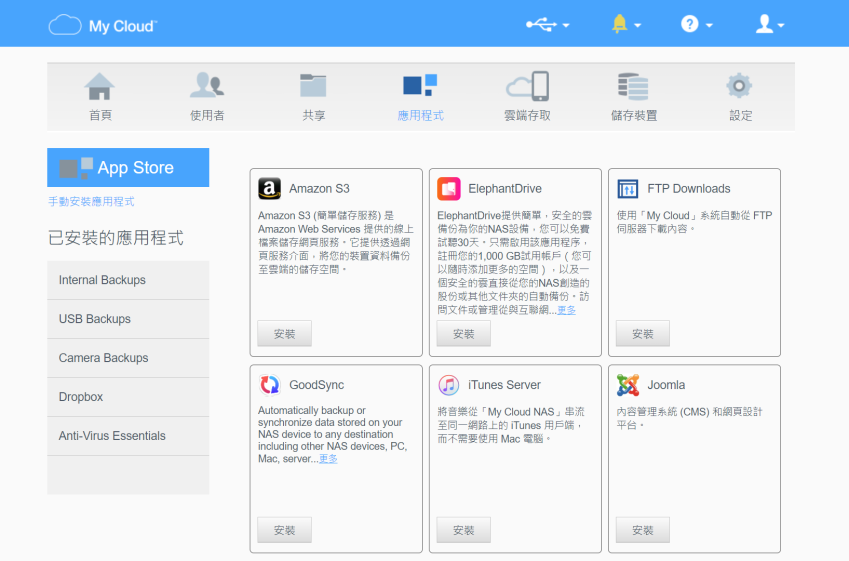This screenshot has height=561, width=849.
Task: Go to the 首頁 home tab
Action: tap(100, 97)
